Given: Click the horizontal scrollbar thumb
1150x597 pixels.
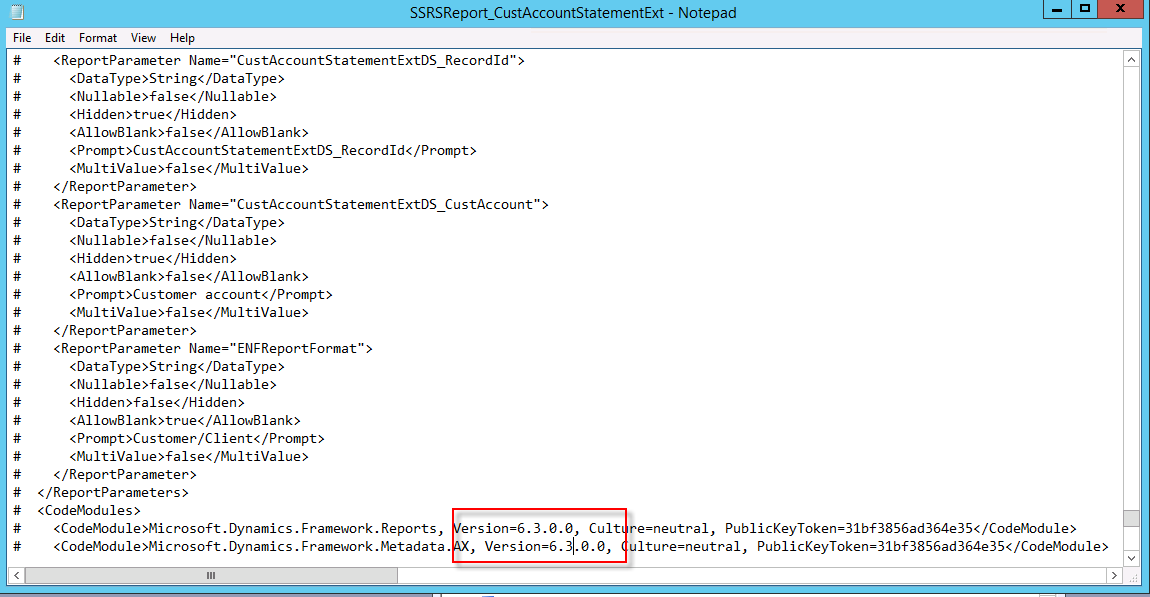Looking at the screenshot, I should click(x=210, y=576).
